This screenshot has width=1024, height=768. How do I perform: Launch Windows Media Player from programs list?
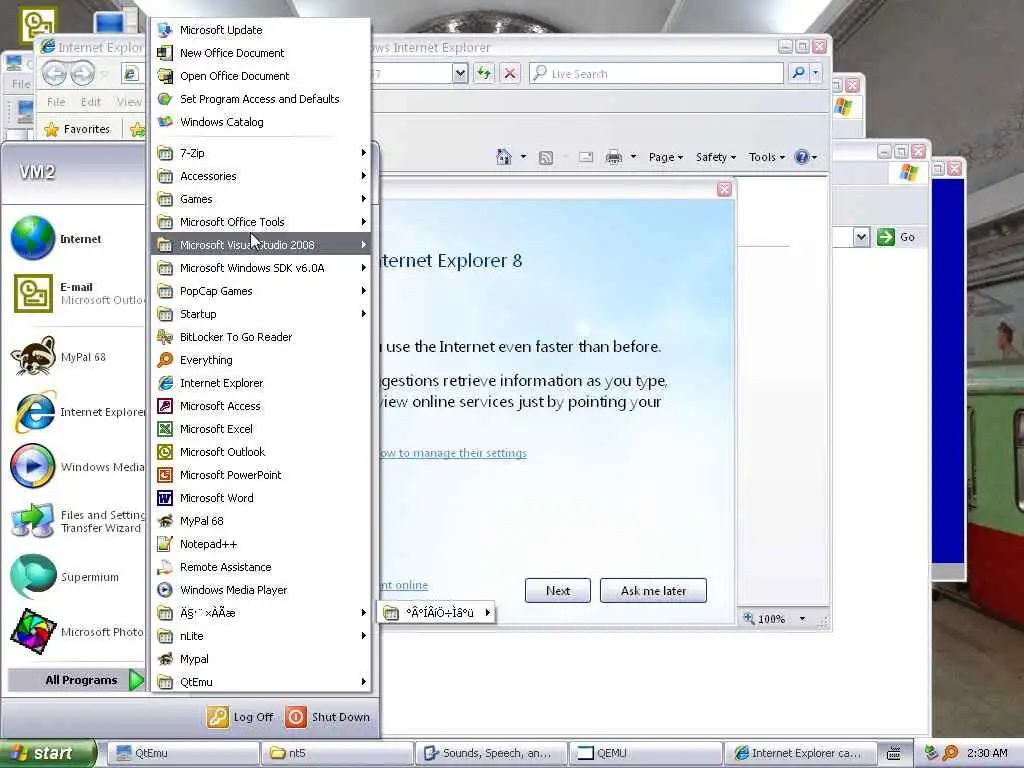coord(261,590)
